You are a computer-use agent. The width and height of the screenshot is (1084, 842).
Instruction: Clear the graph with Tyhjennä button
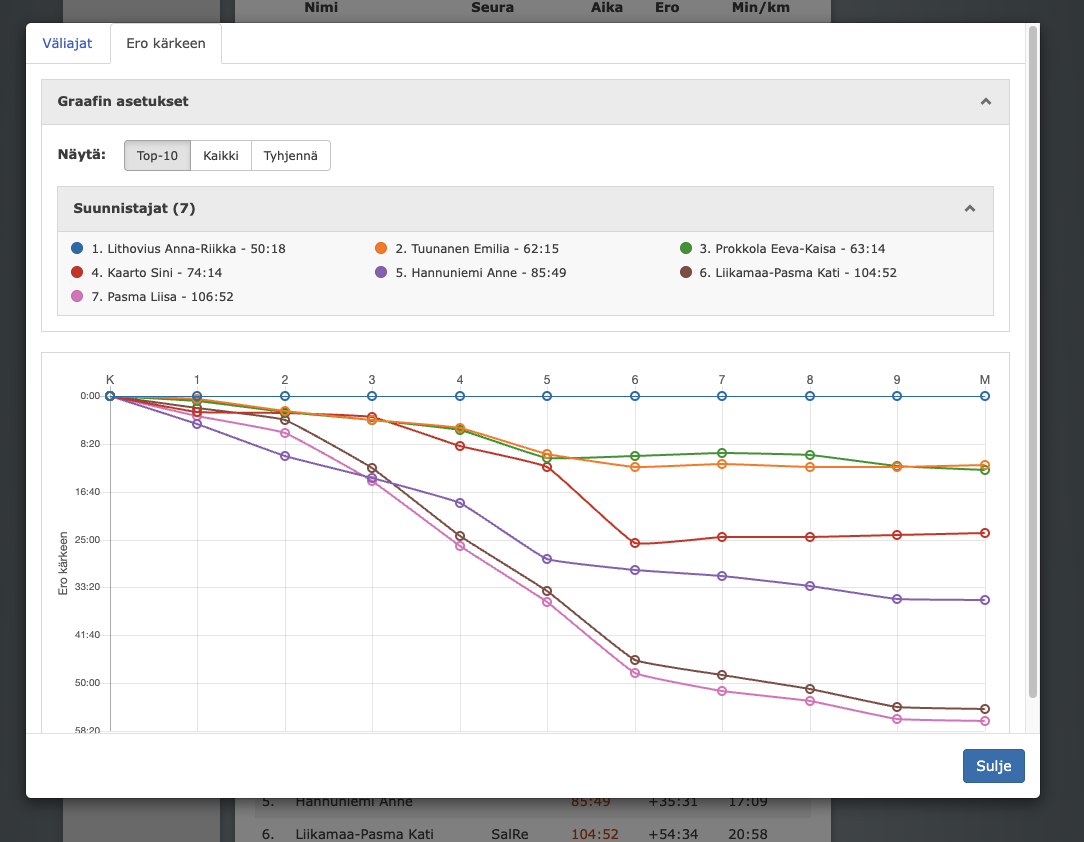click(x=290, y=156)
